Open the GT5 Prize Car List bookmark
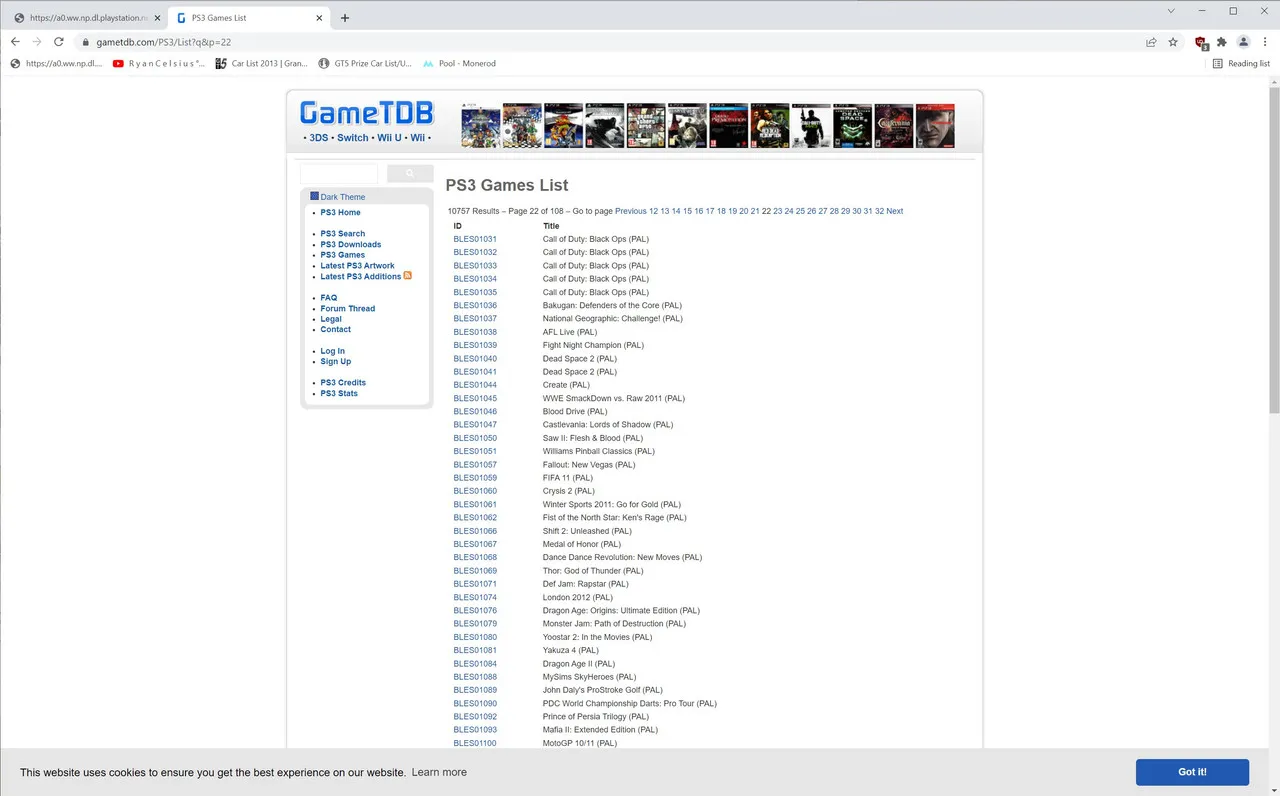The image size is (1280, 796). (365, 63)
